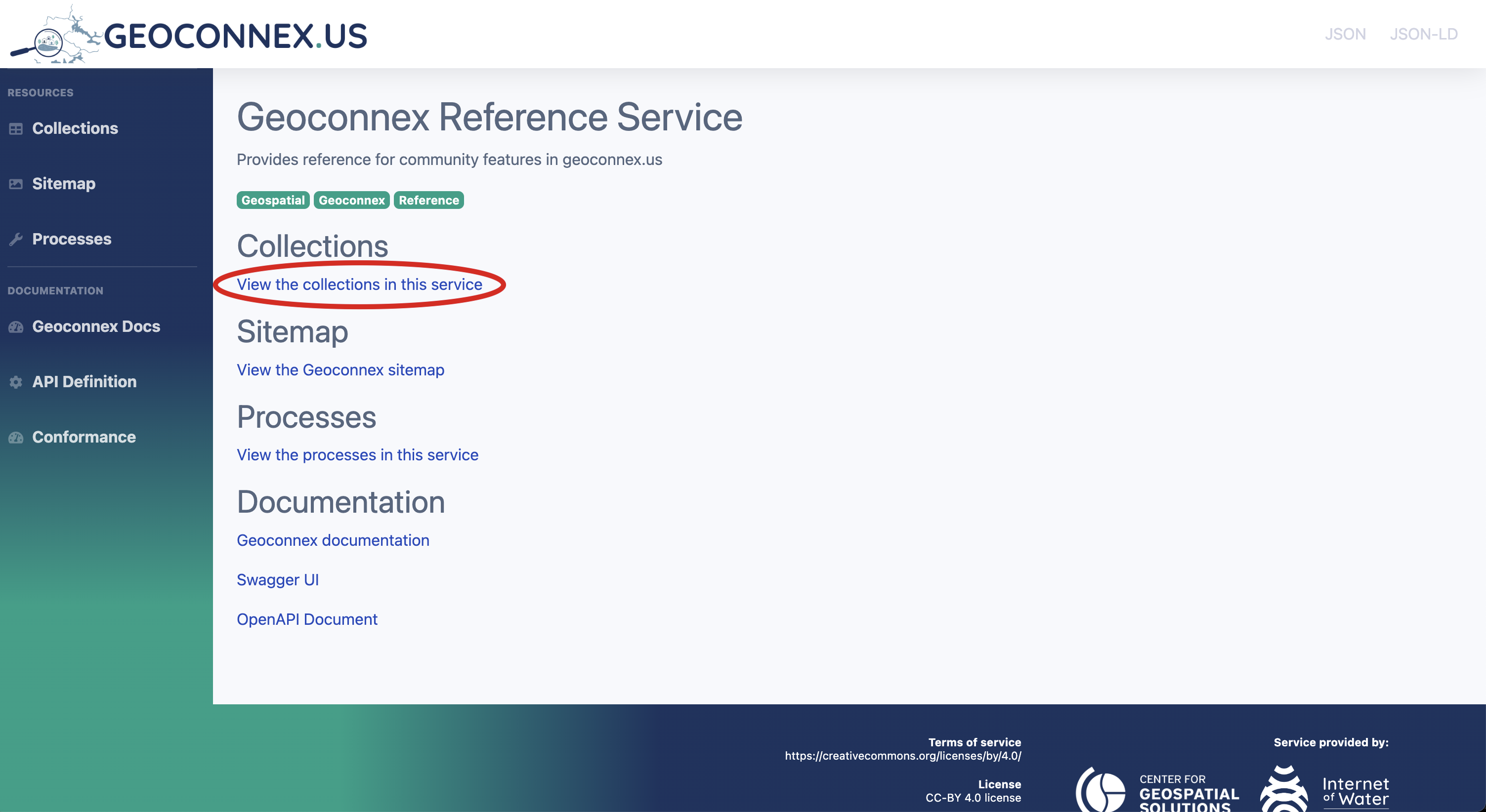Screen dimensions: 1486x812
Task: Follow 'View the processes in this service'
Action: tap(358, 455)
